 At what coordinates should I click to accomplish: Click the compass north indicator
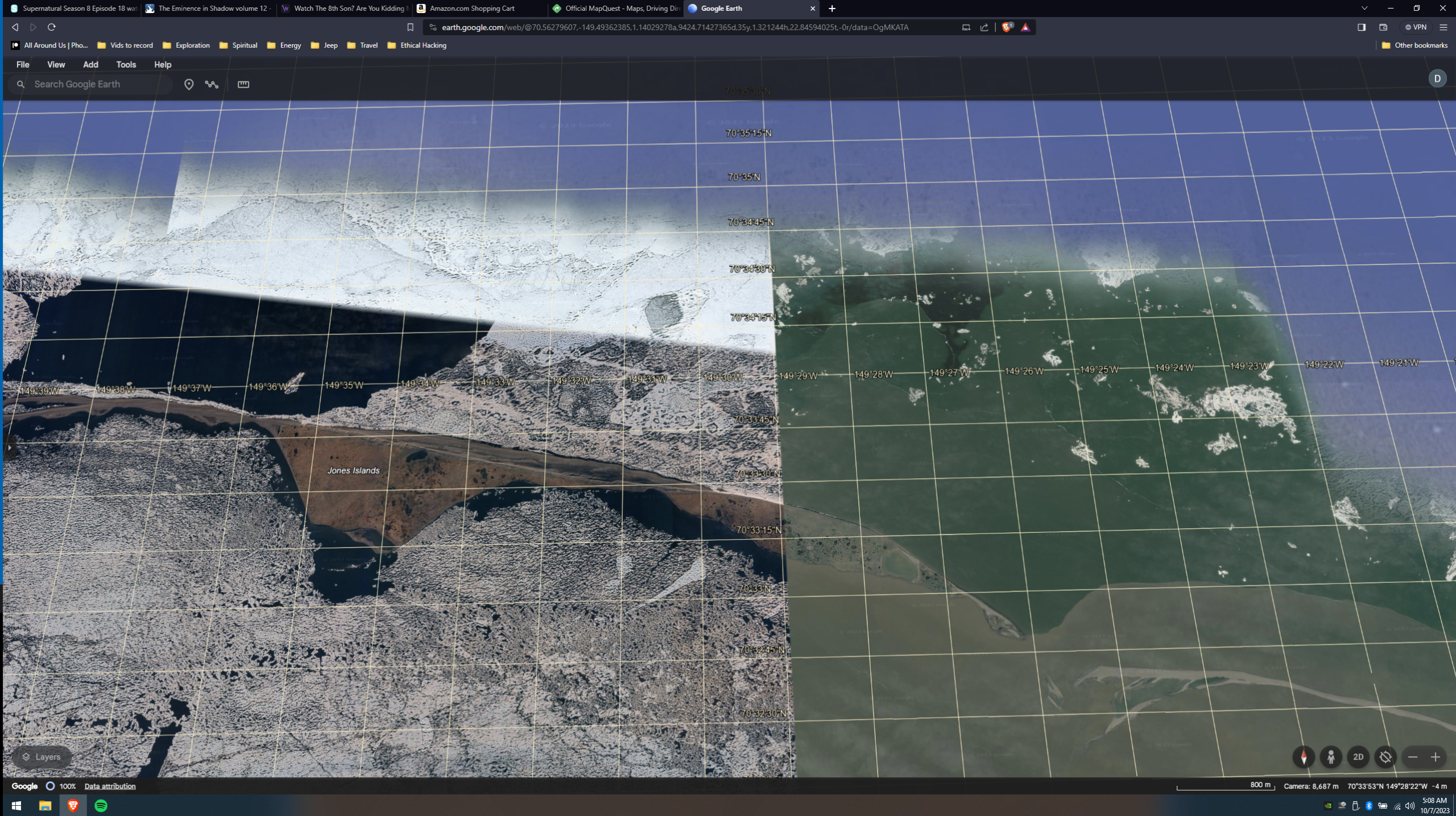1304,757
